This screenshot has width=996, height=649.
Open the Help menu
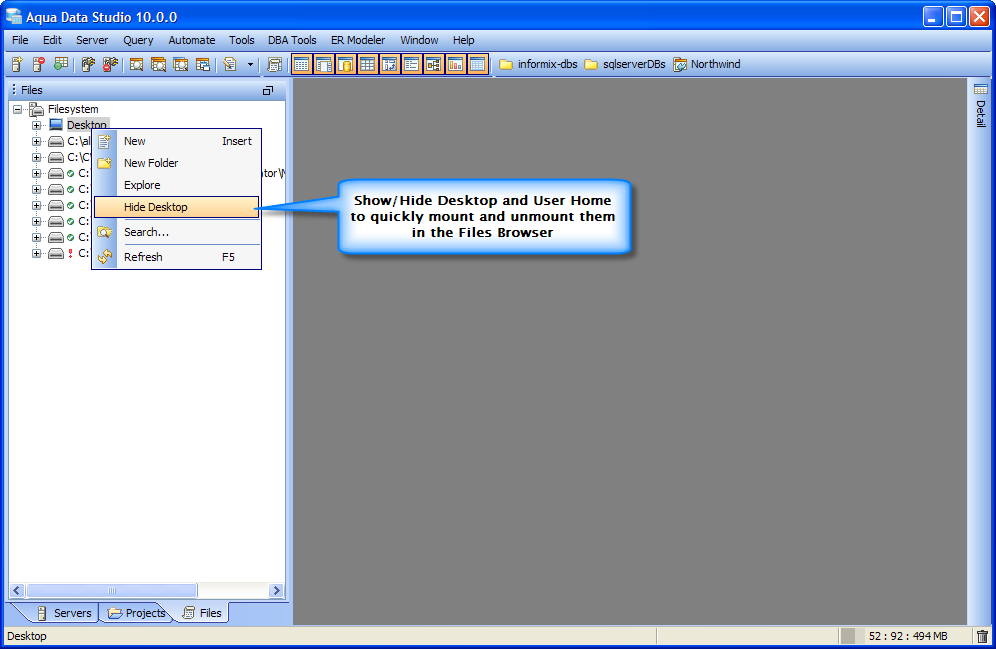(464, 40)
